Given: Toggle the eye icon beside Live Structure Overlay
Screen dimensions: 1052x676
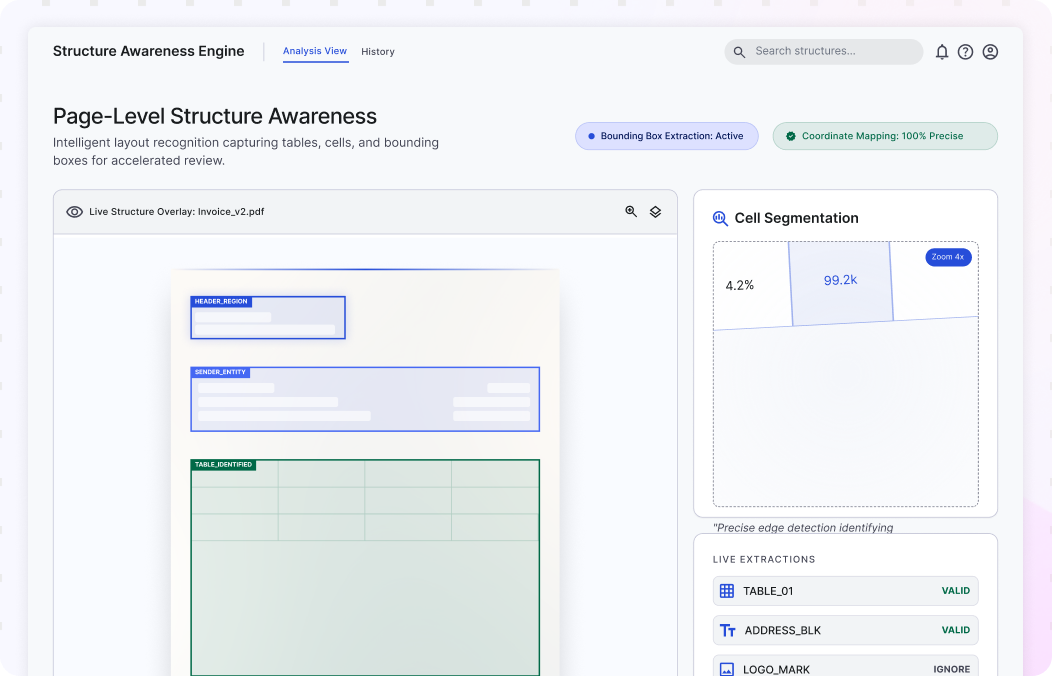Looking at the screenshot, I should [74, 212].
